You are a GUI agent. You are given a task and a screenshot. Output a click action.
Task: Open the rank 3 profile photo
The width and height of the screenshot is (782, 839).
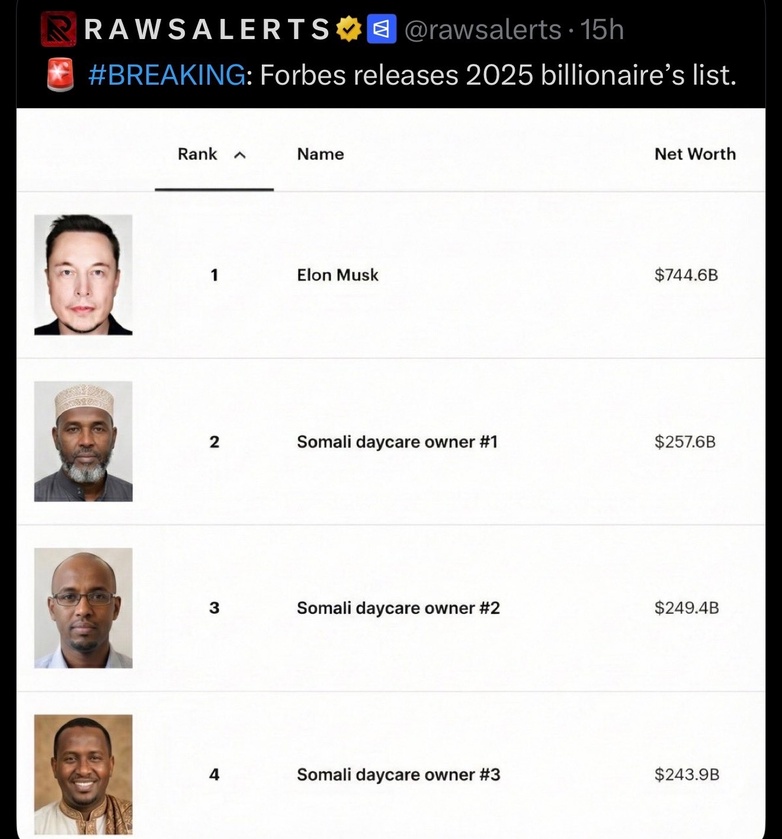point(83,607)
